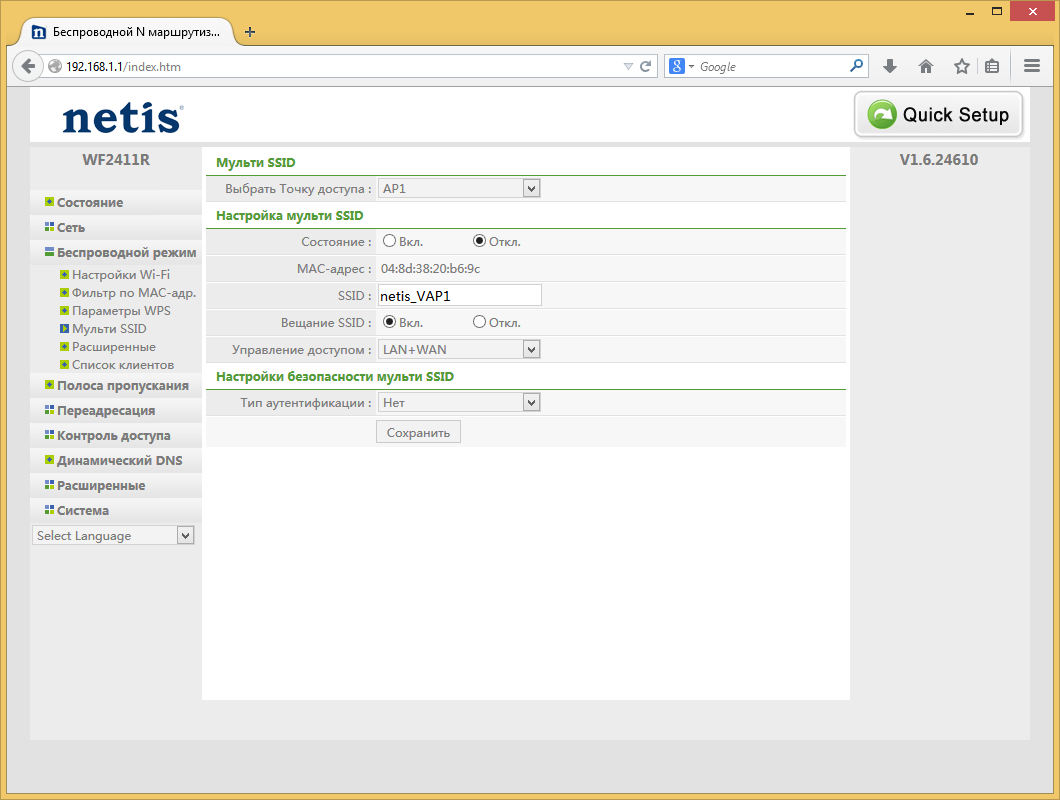Reload the page with the refresh icon
This screenshot has height=800, width=1060.
[x=646, y=66]
